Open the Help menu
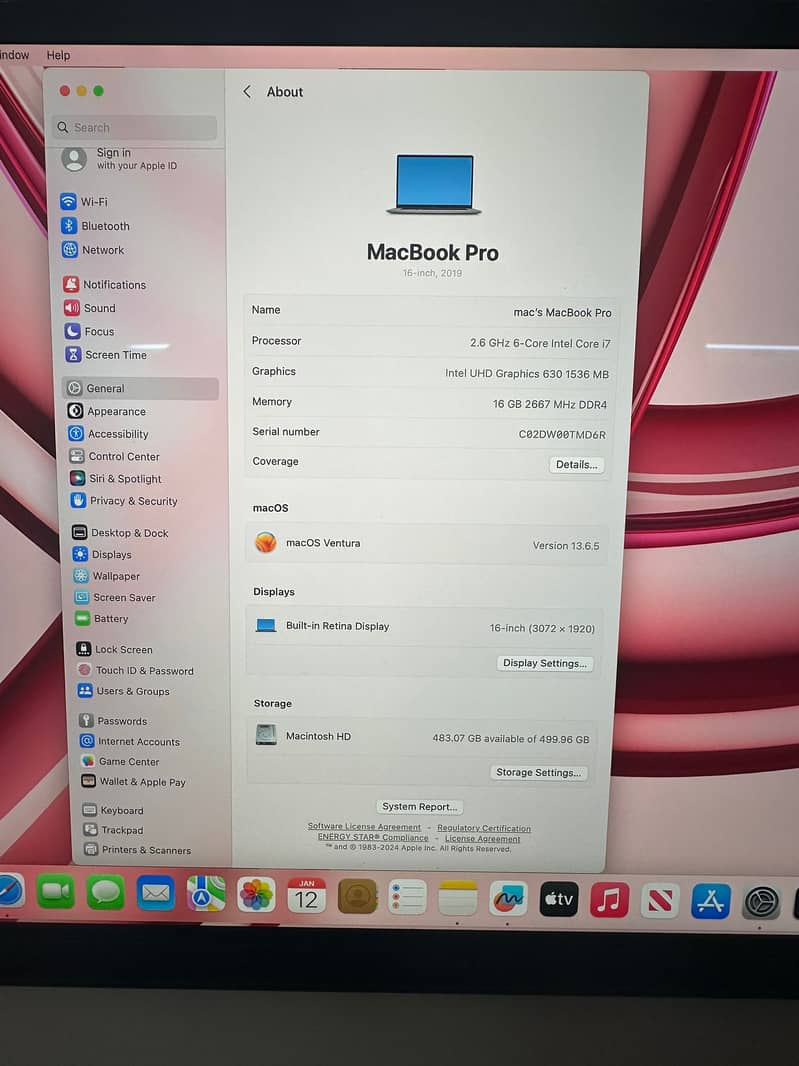Viewport: 799px width, 1066px height. pyautogui.click(x=58, y=55)
